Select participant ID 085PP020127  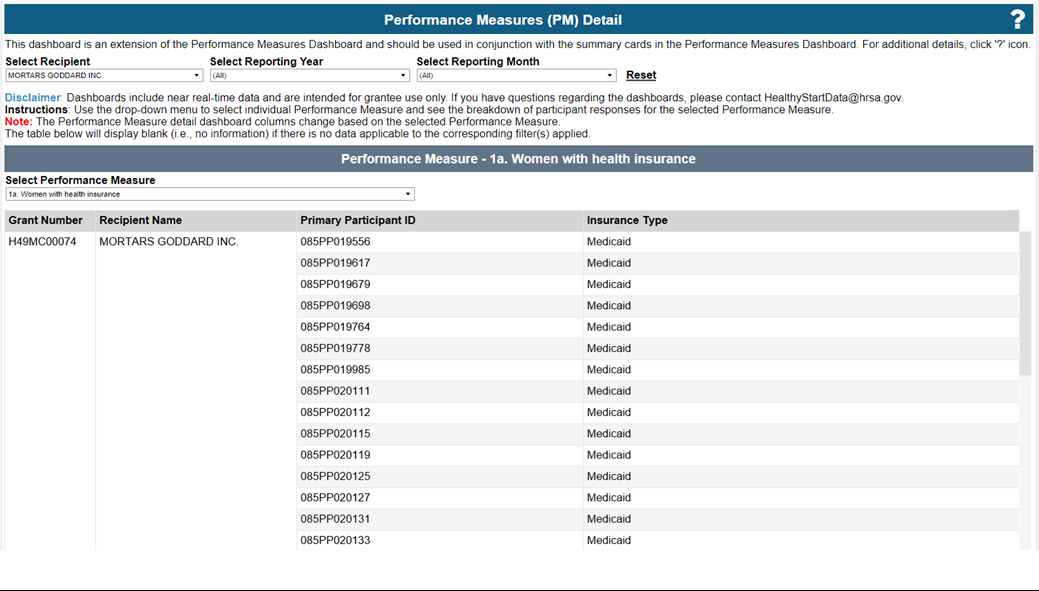335,498
